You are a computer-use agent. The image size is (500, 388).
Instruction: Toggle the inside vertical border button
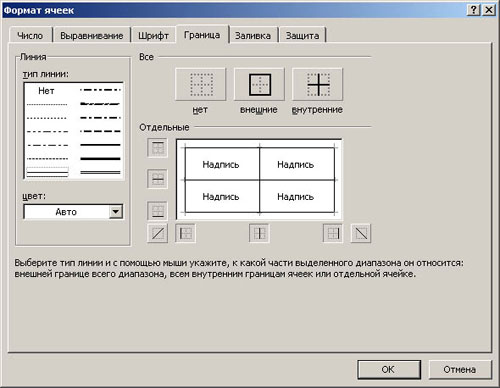click(259, 233)
